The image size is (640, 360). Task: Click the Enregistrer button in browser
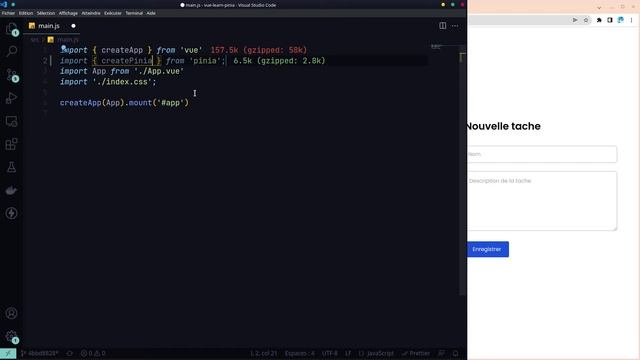[x=488, y=249]
